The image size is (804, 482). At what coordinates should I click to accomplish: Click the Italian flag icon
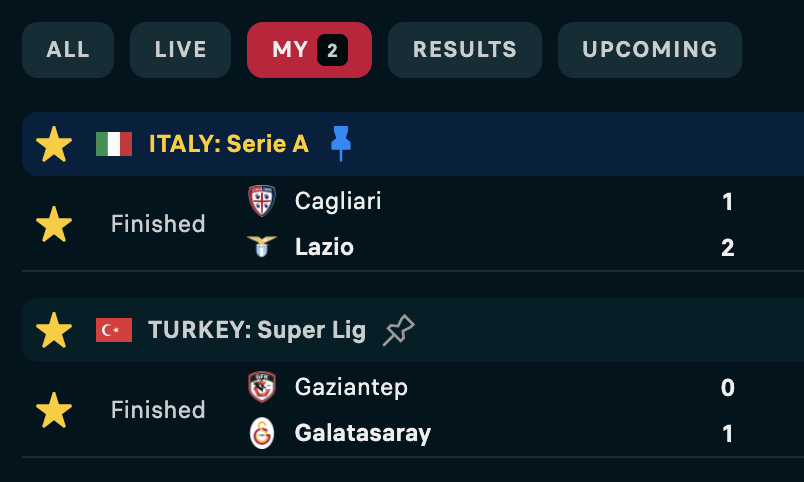(x=114, y=144)
